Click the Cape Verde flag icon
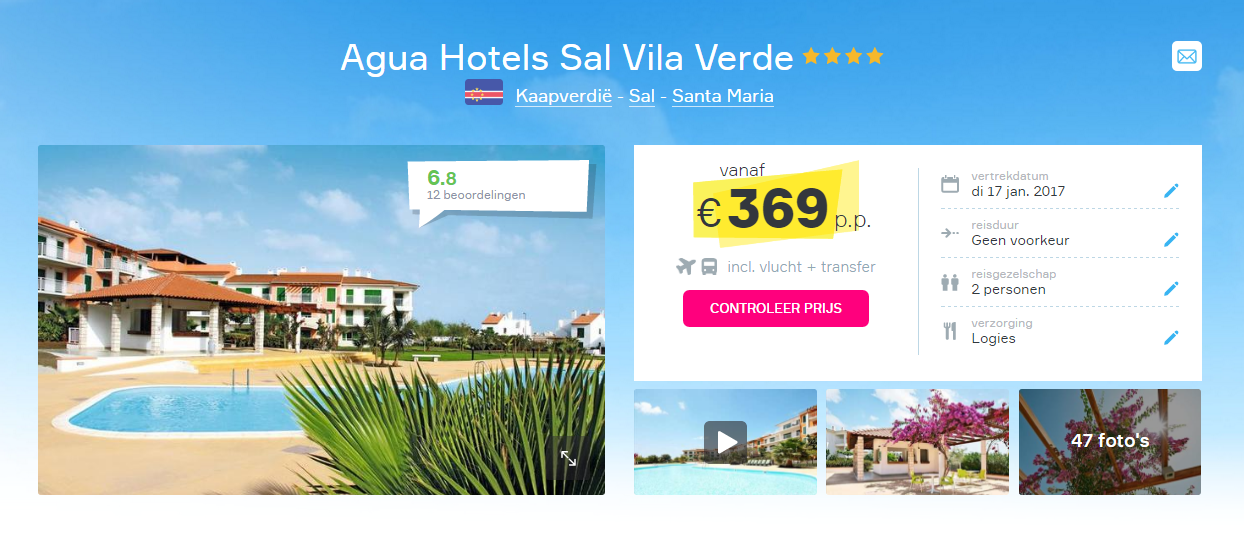Viewport: 1244px width, 536px height. [484, 93]
